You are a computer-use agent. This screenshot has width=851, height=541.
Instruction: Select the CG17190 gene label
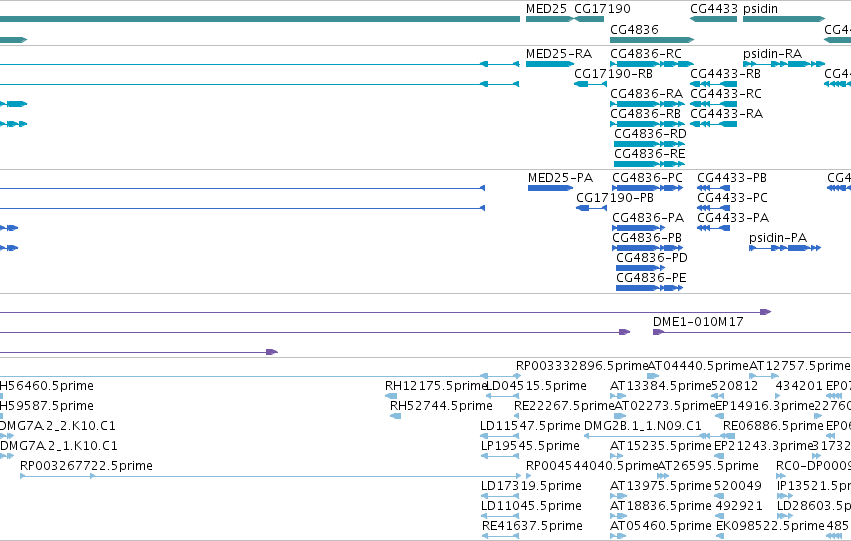(602, 9)
